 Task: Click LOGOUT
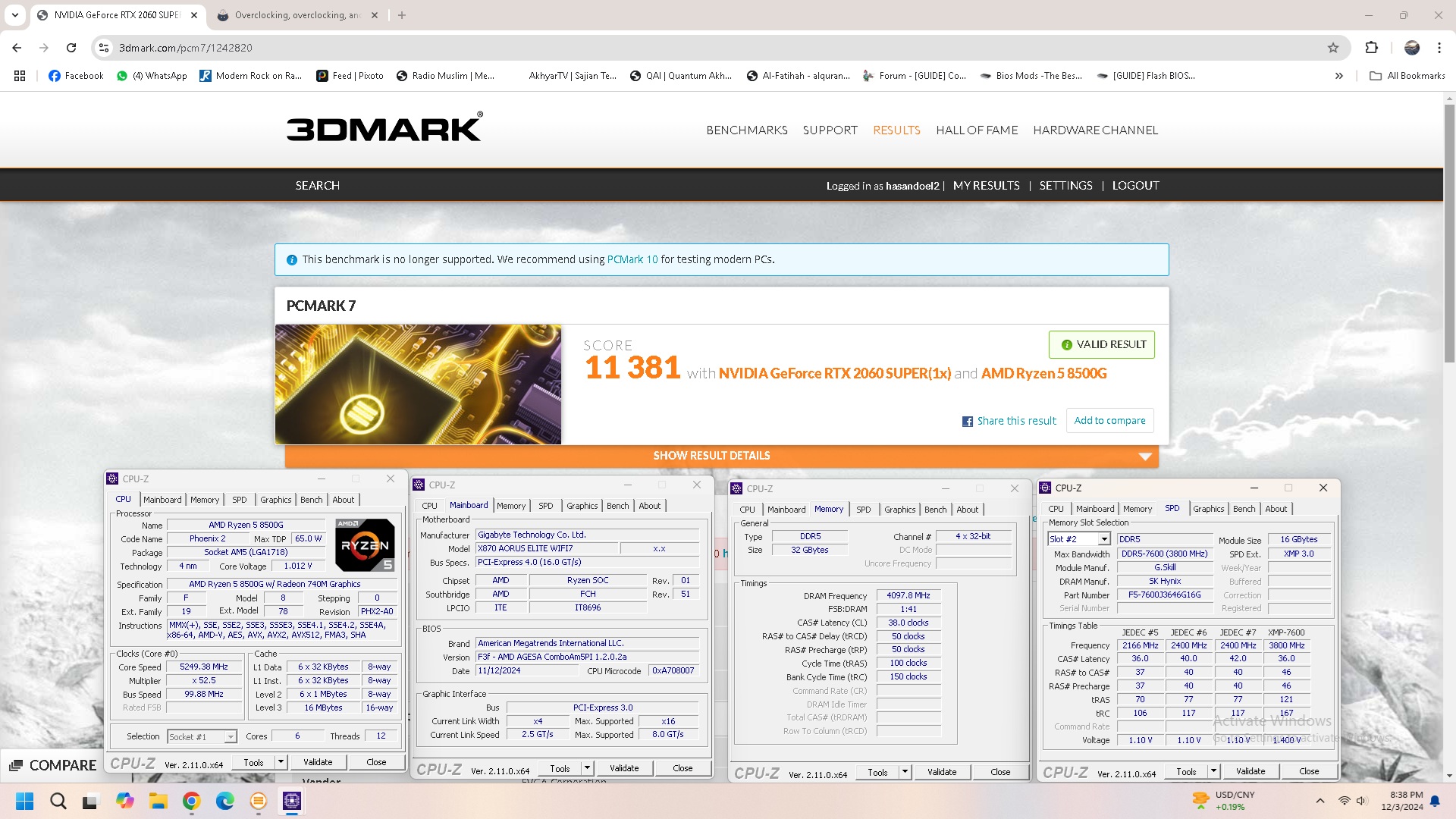(1135, 186)
